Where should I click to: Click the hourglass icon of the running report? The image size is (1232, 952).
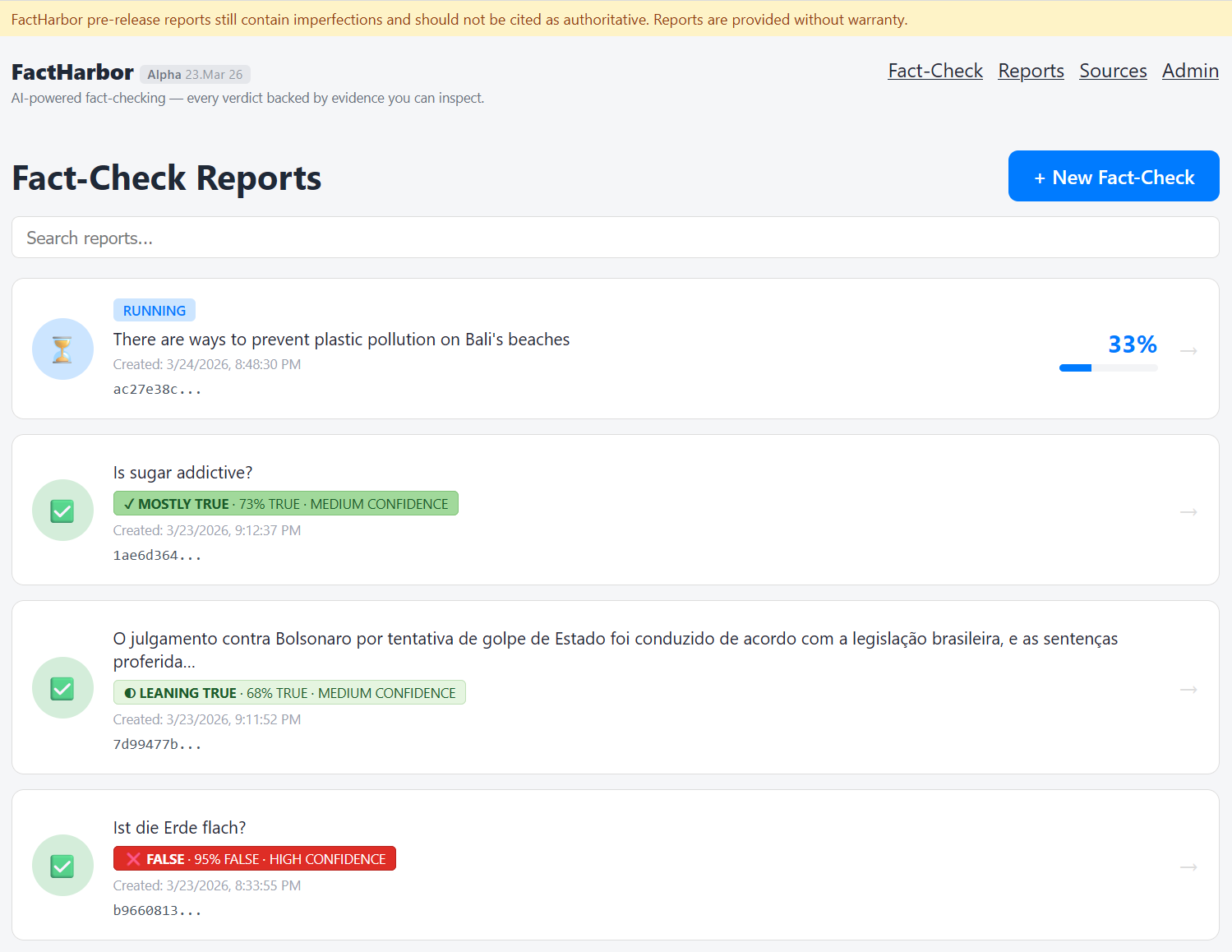(x=62, y=349)
